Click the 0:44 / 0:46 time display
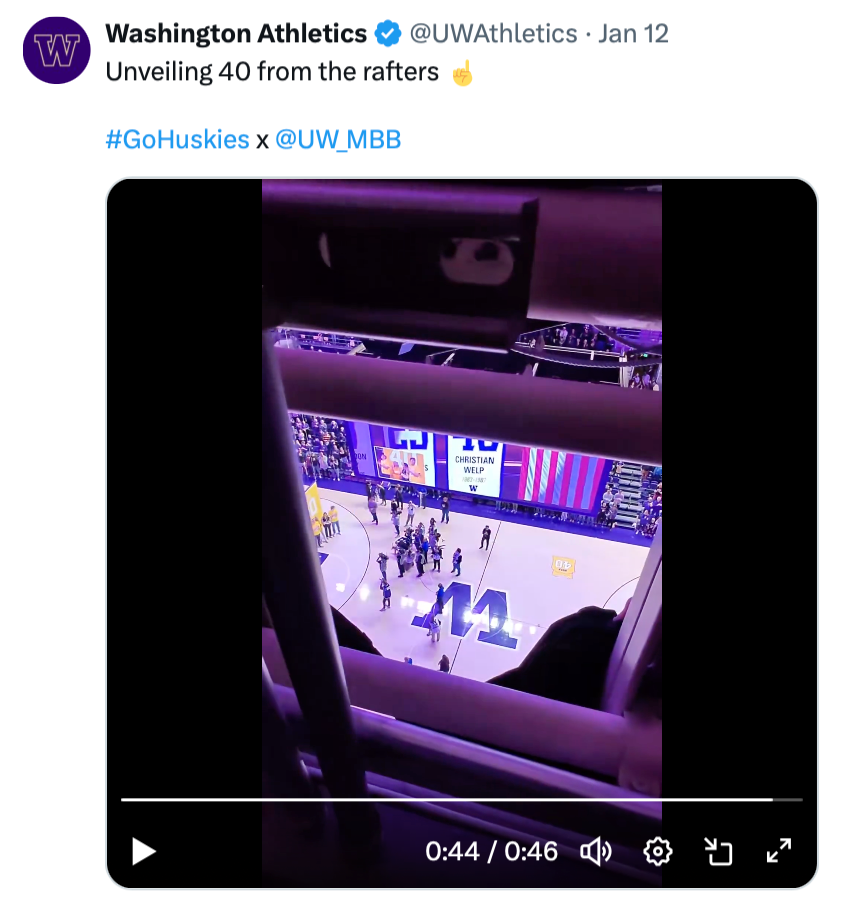The height and width of the screenshot is (906, 852). [491, 851]
